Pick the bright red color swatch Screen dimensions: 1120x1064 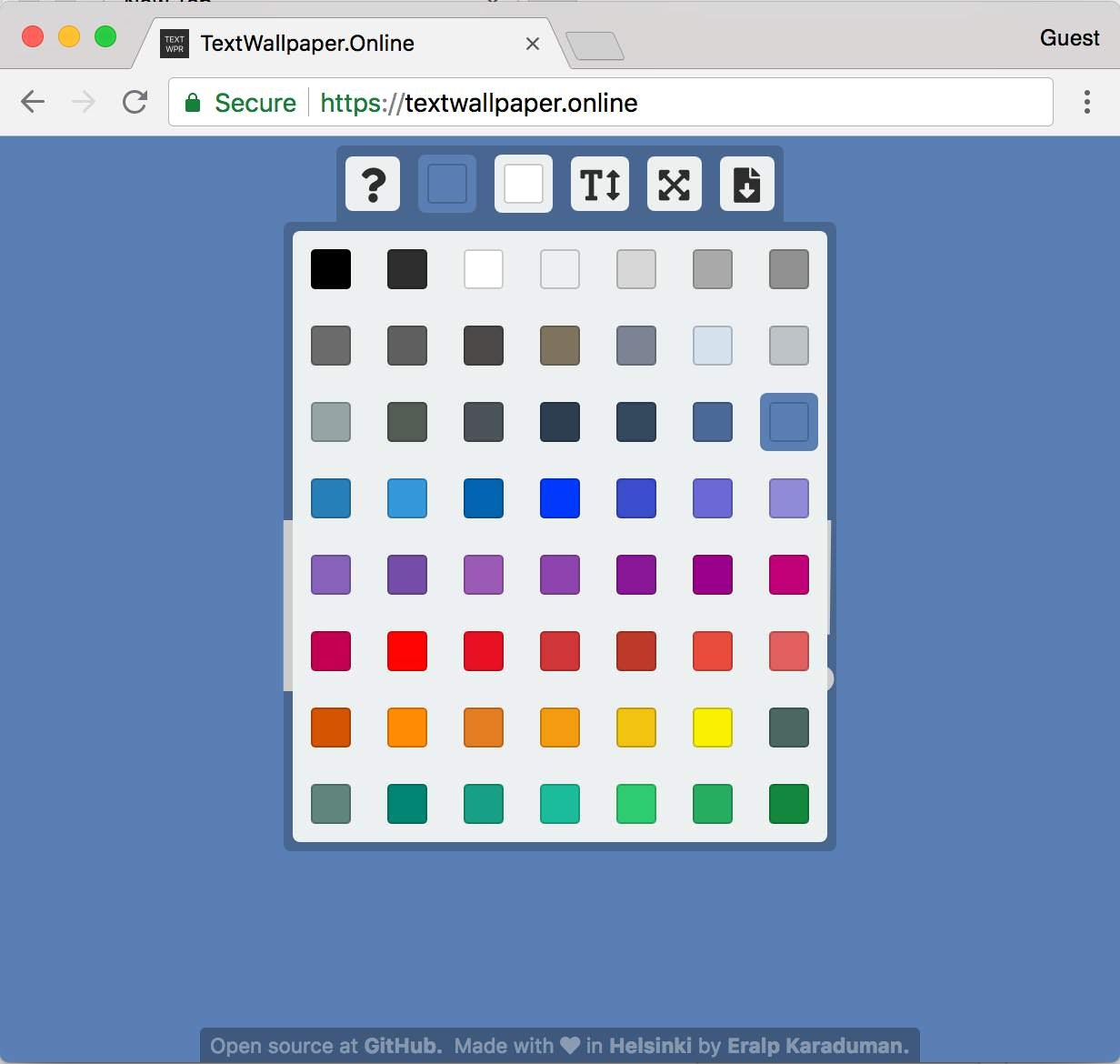[407, 651]
